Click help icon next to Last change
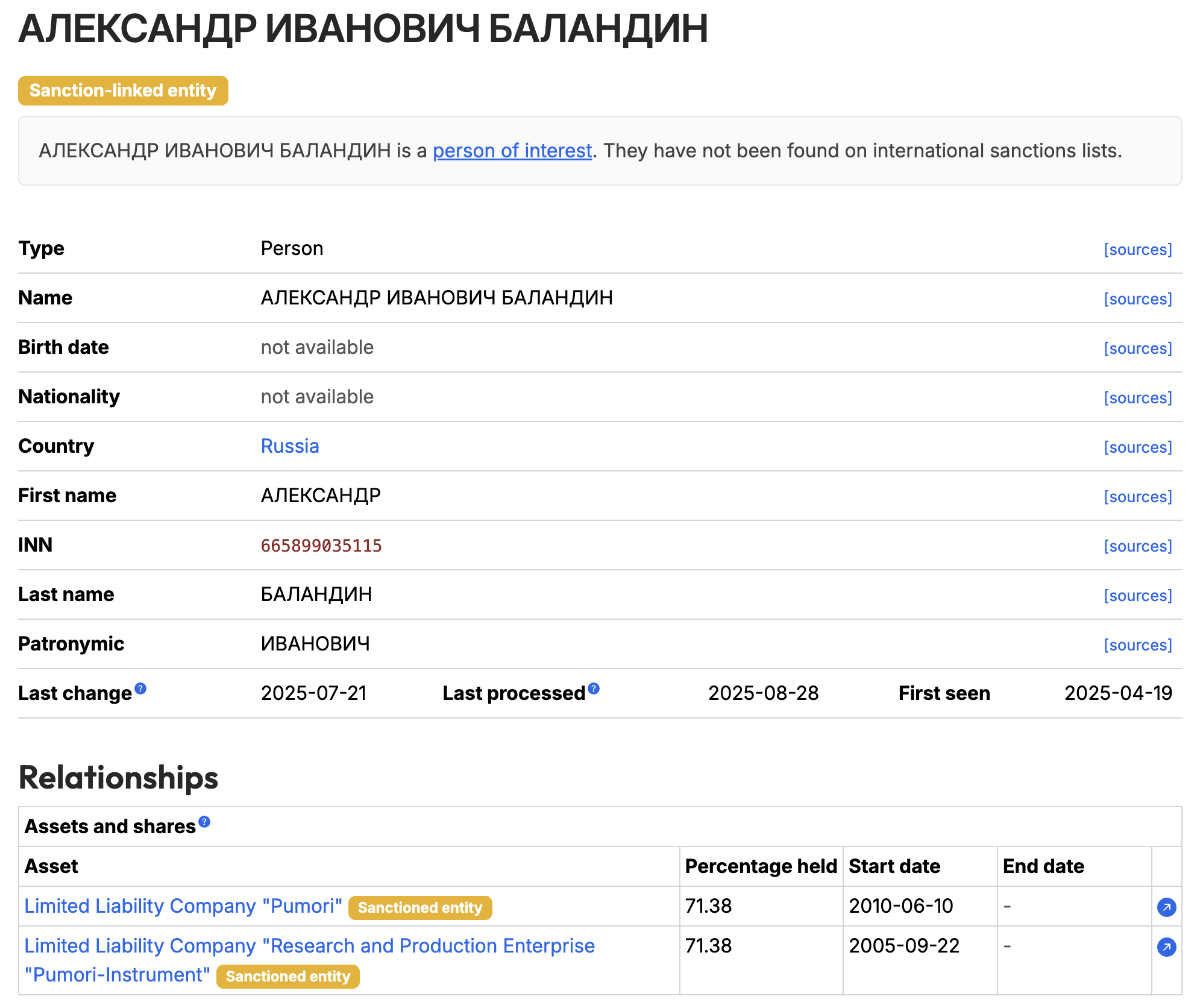The width and height of the screenshot is (1203, 1008). (x=140, y=688)
